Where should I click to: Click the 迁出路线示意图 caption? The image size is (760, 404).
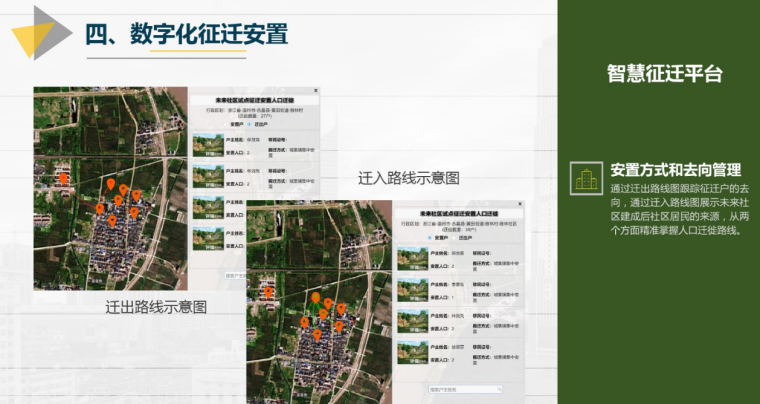156,308
